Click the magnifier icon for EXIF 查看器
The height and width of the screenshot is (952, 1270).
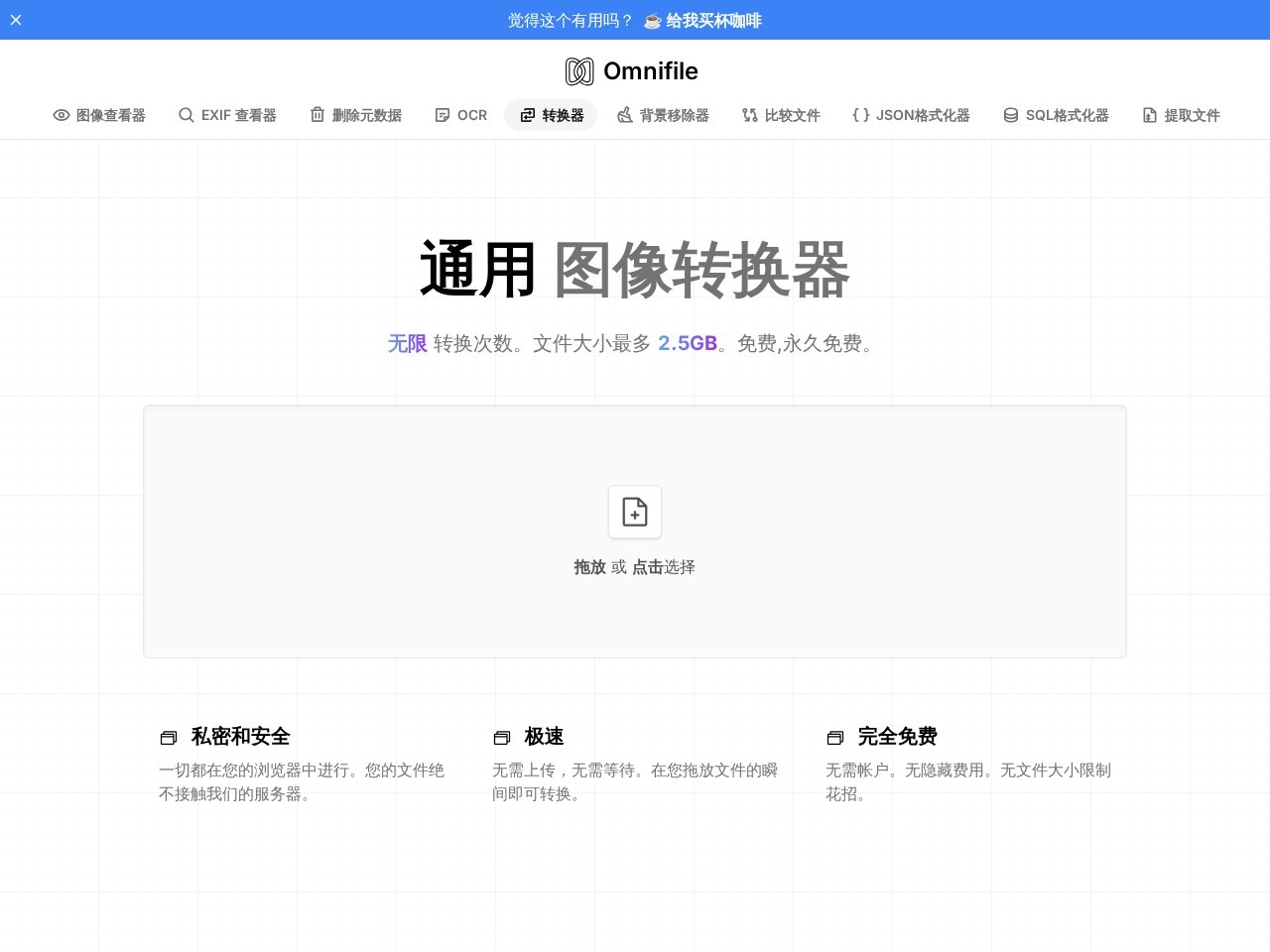click(187, 115)
